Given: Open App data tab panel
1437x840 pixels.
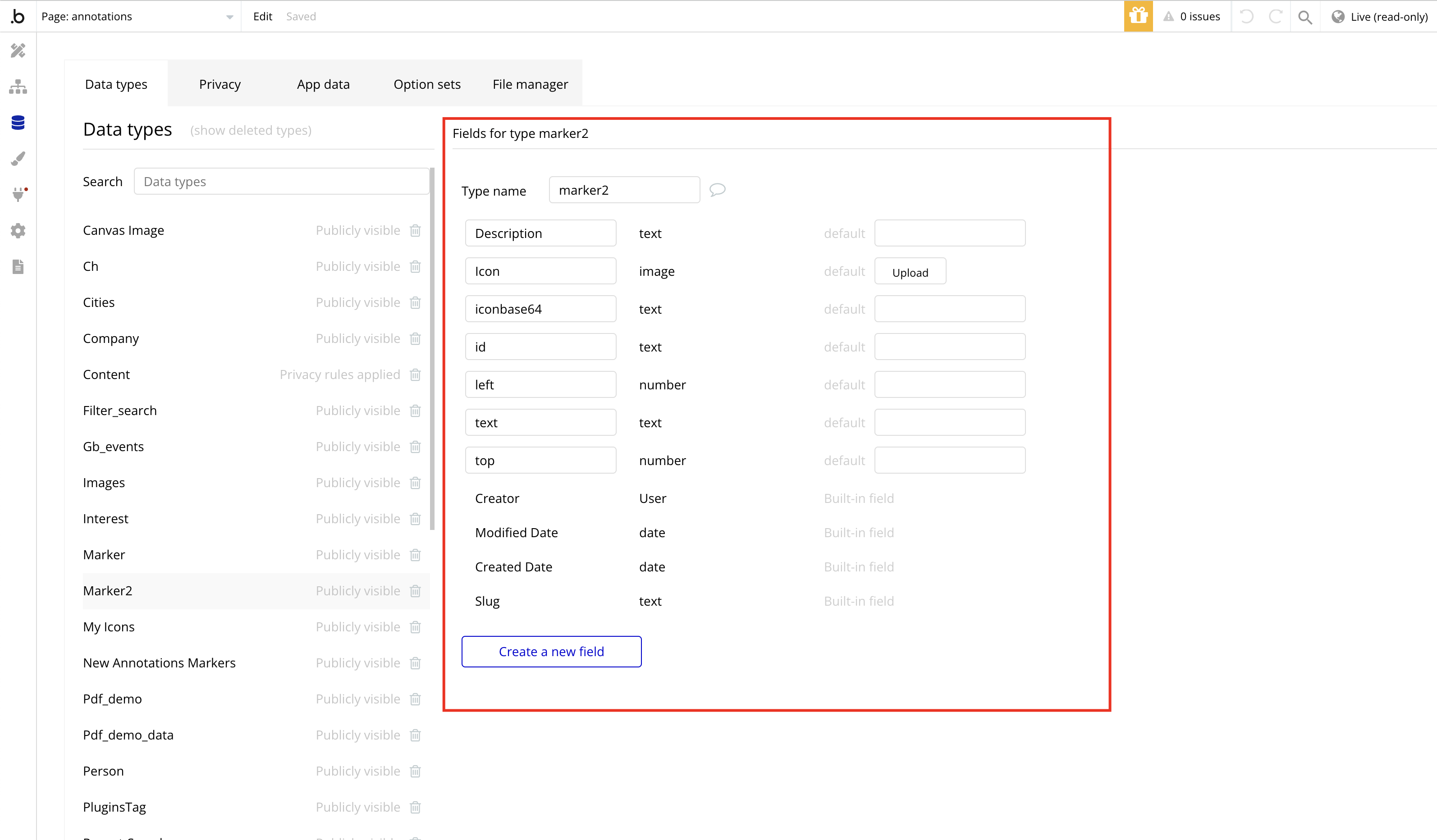Looking at the screenshot, I should [323, 84].
